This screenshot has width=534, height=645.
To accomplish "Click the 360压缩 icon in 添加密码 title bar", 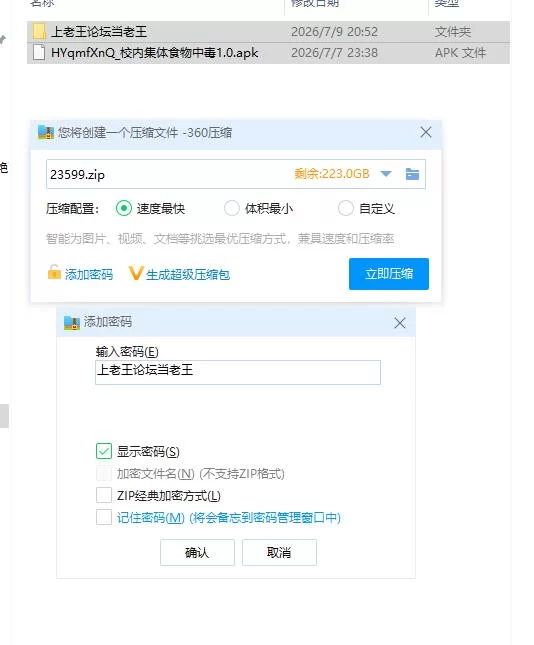I will tap(72, 323).
